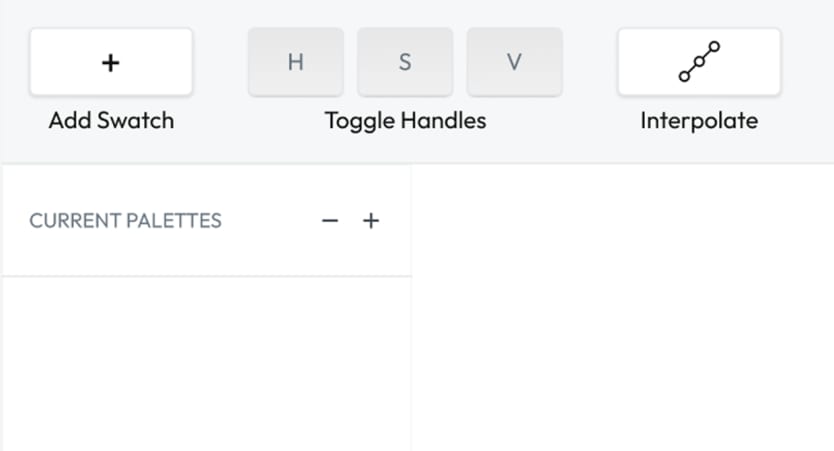Remove a palette with the minus icon

330,220
